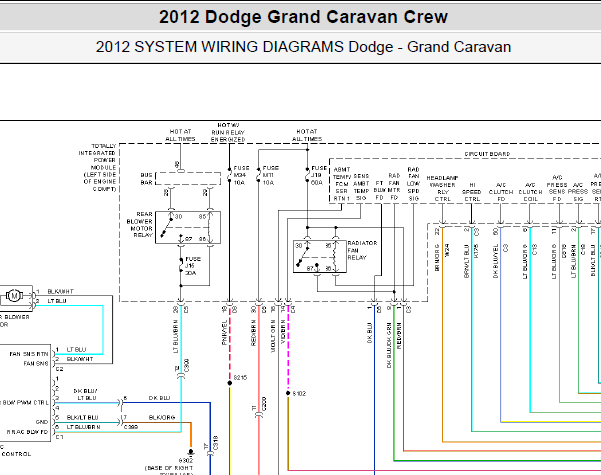Click the "FAN SNS RTN" pin label
This screenshot has height=475, width=601.
(29, 354)
